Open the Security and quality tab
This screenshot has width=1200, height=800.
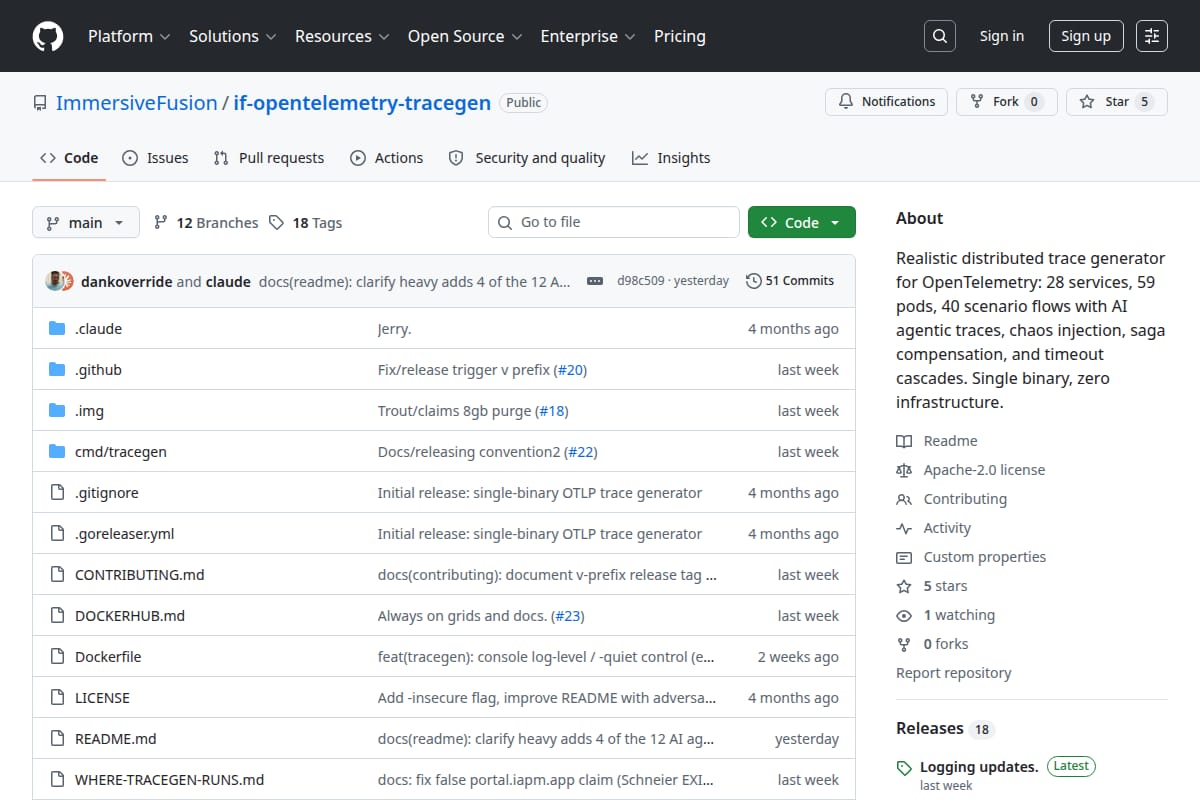pyautogui.click(x=527, y=158)
